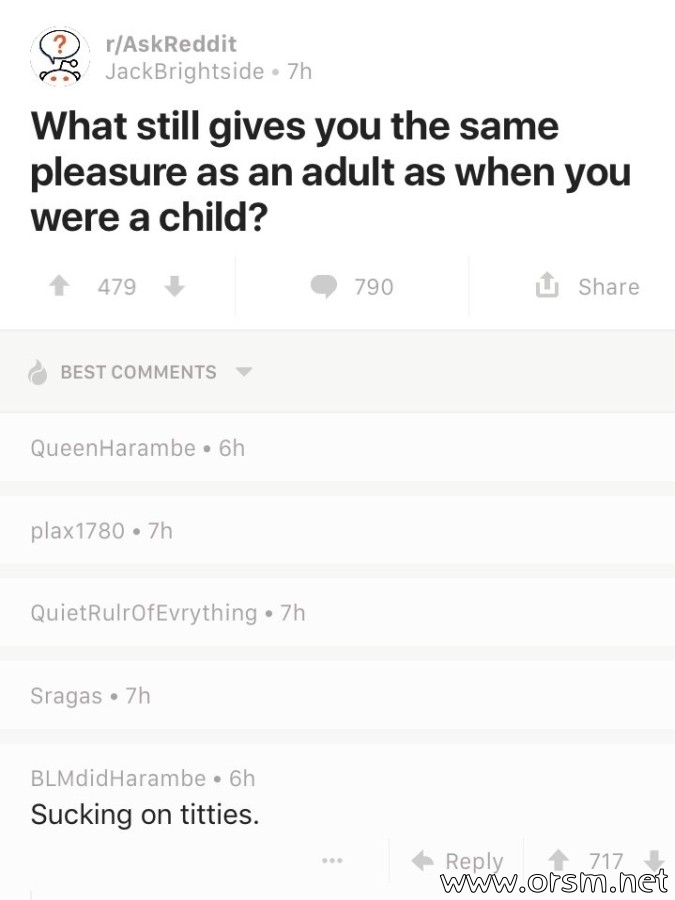Screen dimensions: 675x900
Task: Open r/AskReddit subreddit link
Action: point(170,44)
